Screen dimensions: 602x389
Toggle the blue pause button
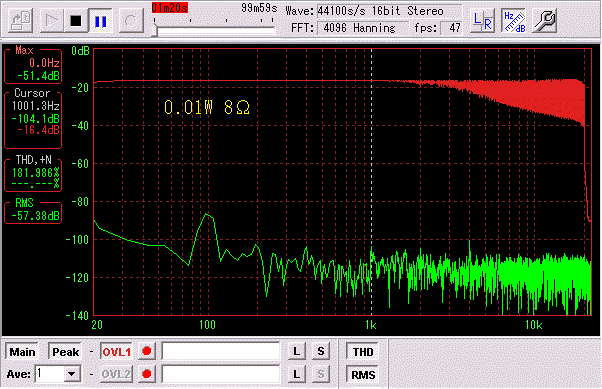click(101, 20)
